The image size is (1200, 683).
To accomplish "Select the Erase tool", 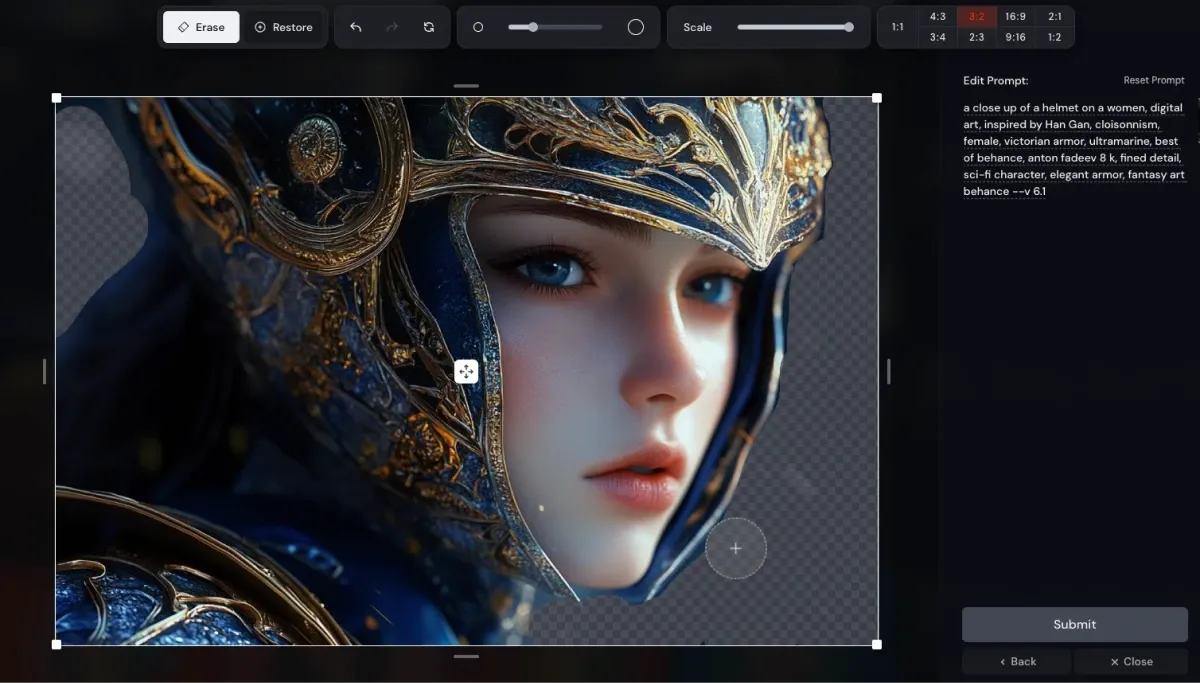I will pyautogui.click(x=201, y=27).
